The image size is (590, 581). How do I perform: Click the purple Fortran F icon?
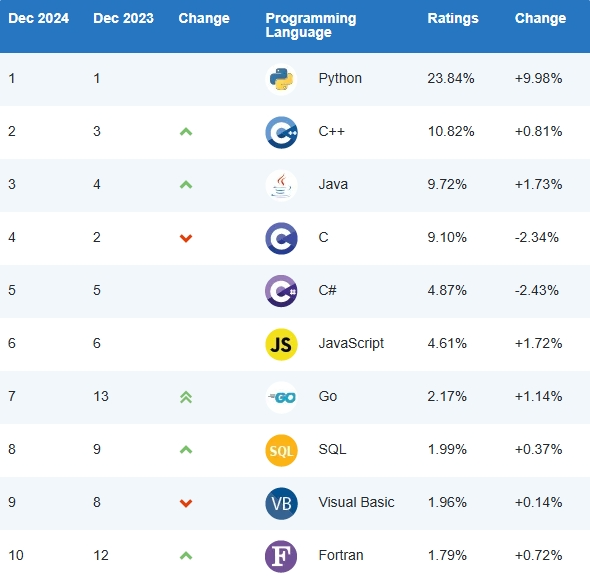click(281, 557)
